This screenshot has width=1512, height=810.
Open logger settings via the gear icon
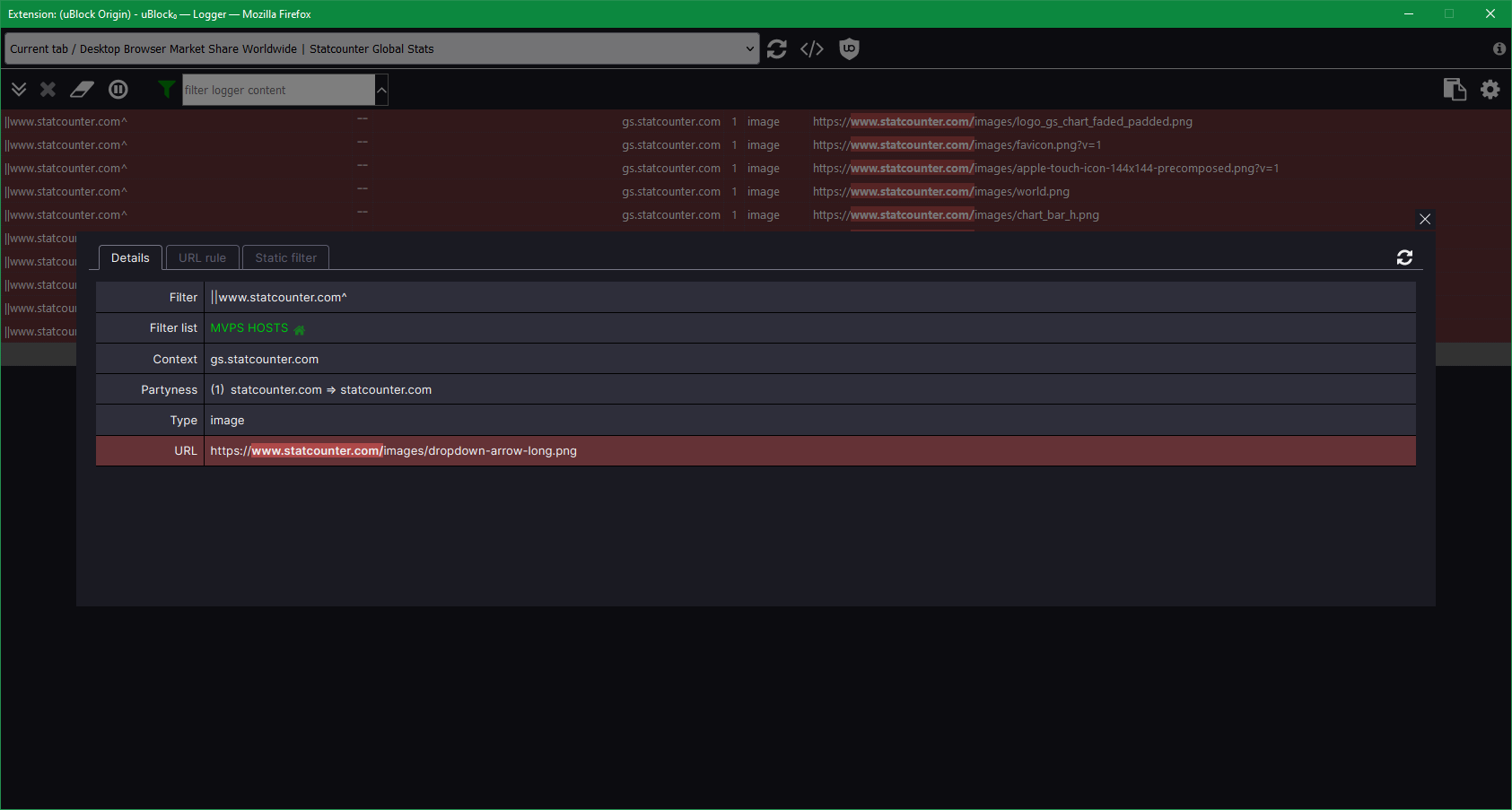(x=1490, y=89)
